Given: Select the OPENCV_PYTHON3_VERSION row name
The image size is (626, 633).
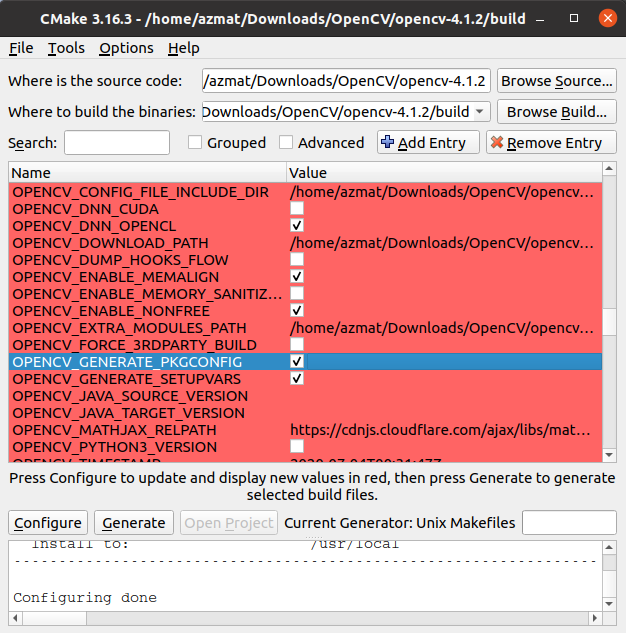Looking at the screenshot, I should coord(115,446).
